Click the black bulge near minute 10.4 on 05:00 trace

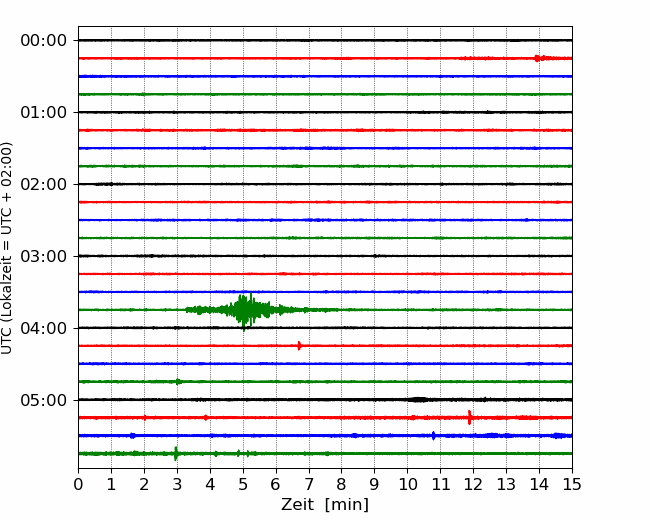click(x=419, y=400)
